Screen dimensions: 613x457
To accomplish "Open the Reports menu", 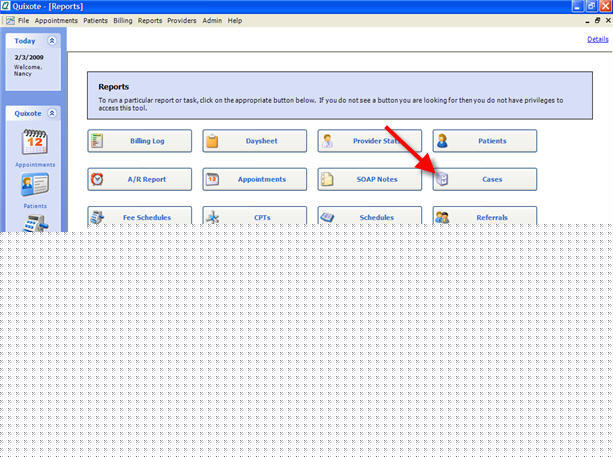I will [x=150, y=20].
